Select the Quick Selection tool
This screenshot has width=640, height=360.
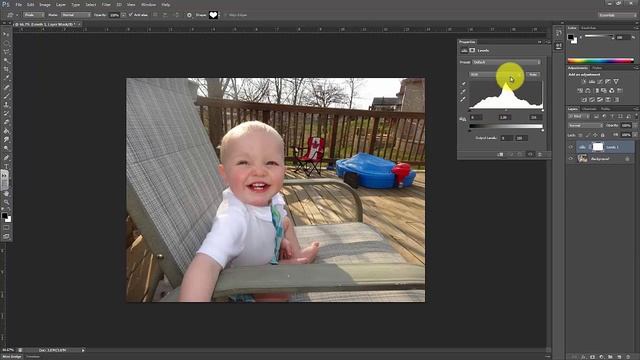pos(6,60)
